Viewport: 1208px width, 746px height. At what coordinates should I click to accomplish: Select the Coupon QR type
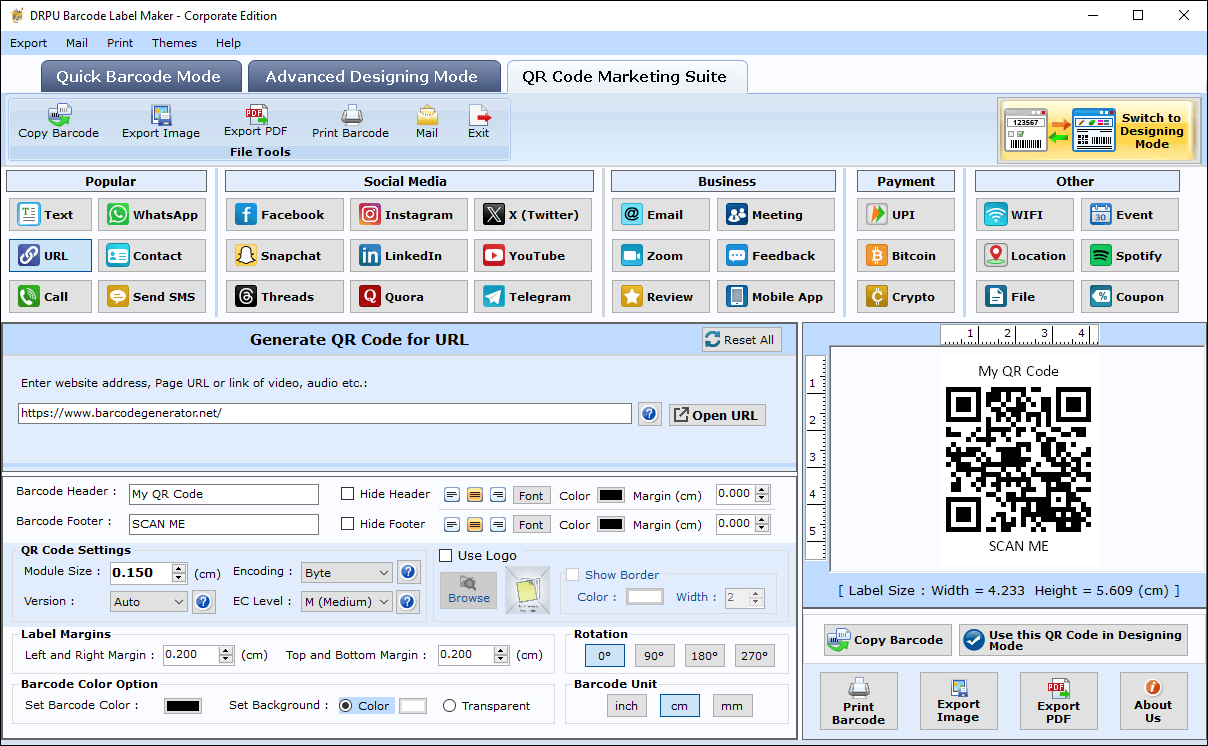pos(1130,297)
